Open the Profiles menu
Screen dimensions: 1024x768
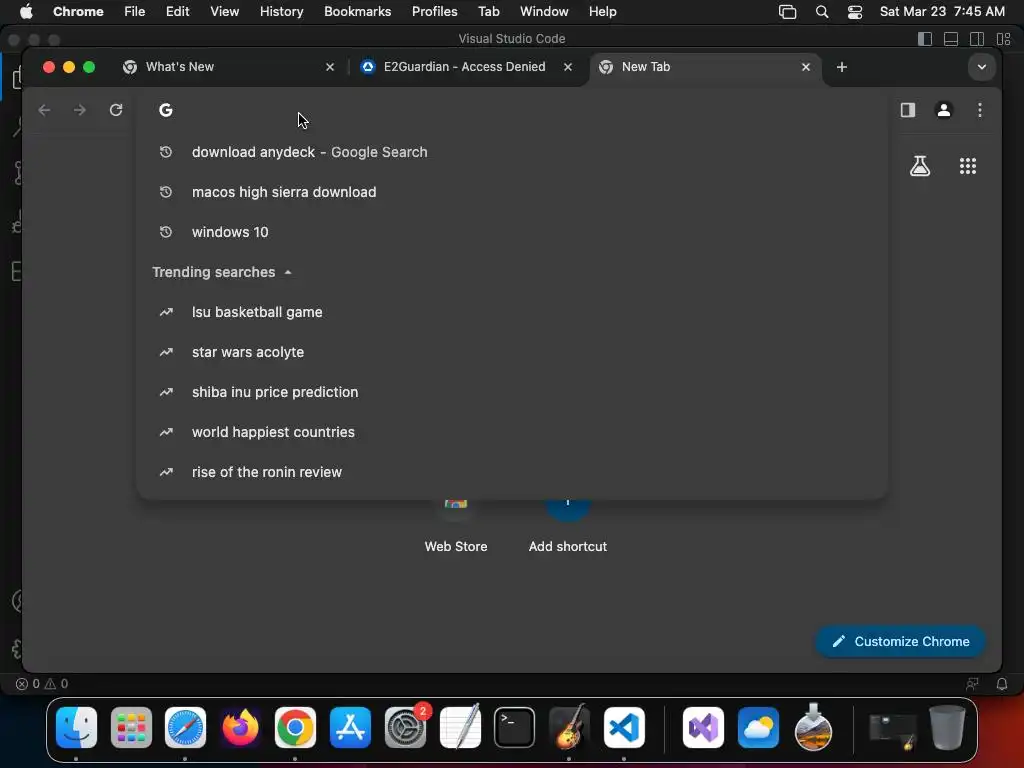point(434,12)
